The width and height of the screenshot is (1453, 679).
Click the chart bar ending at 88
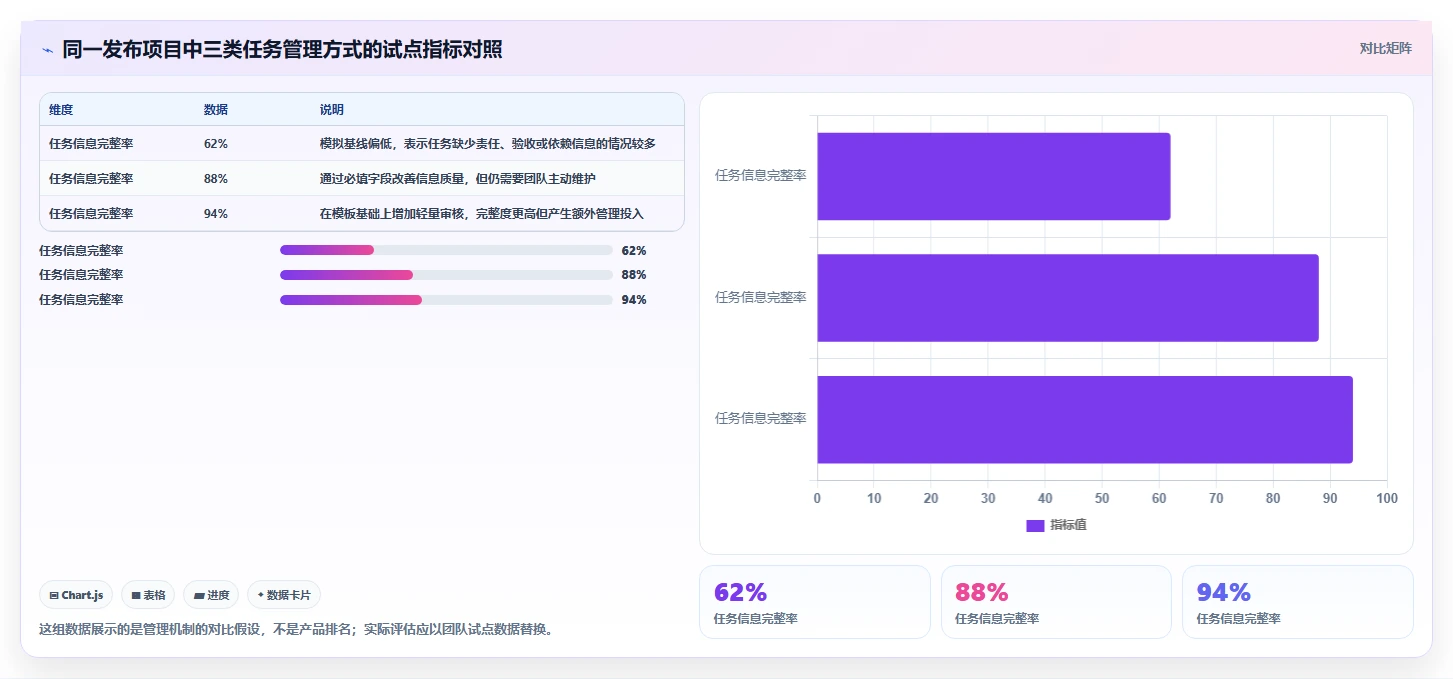pyautogui.click(x=1068, y=298)
